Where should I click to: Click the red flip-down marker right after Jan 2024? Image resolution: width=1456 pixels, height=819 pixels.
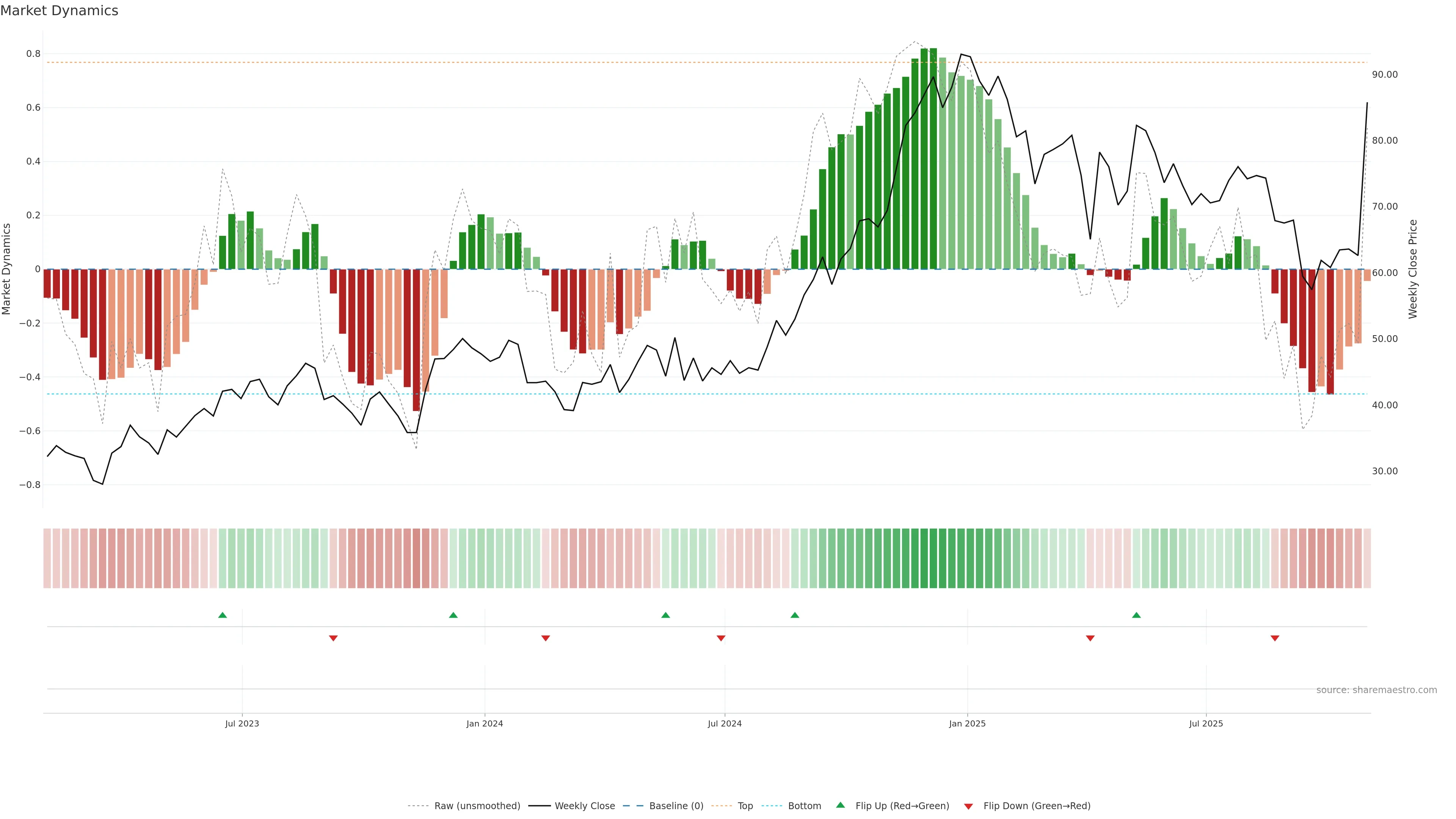point(546,638)
